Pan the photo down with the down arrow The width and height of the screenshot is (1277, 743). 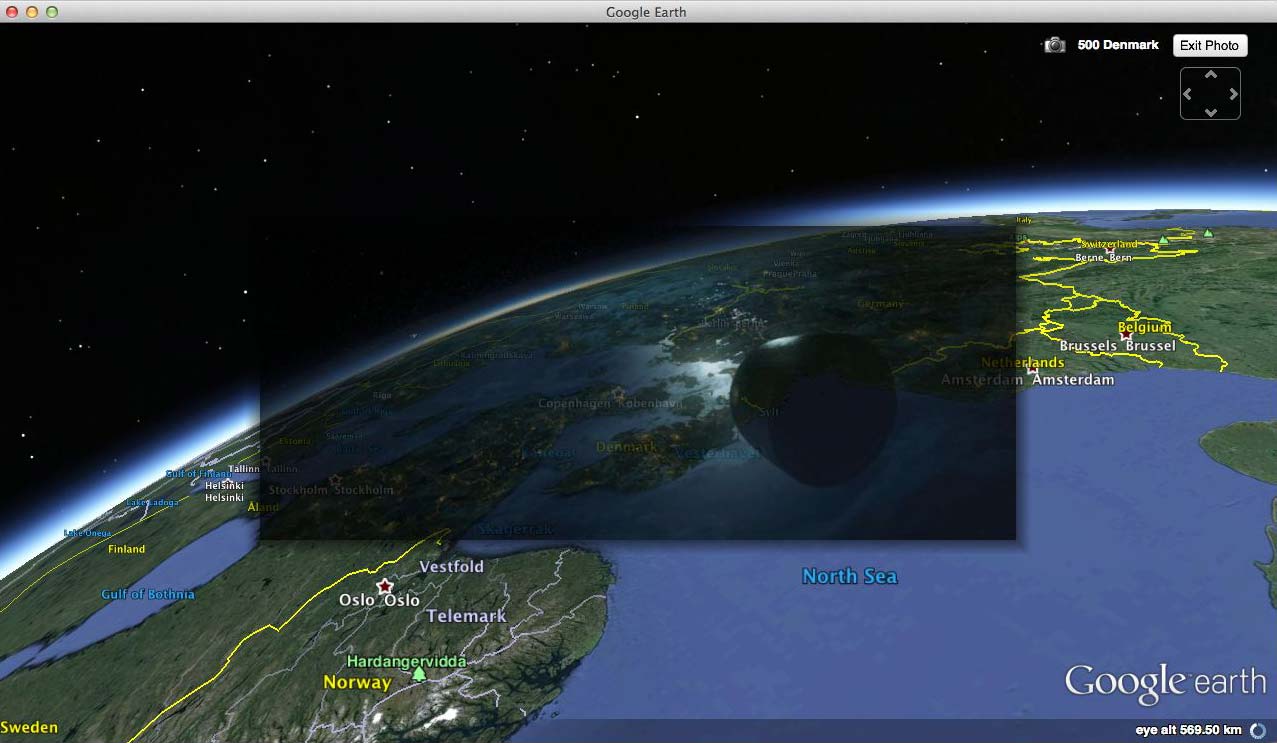pos(1210,112)
